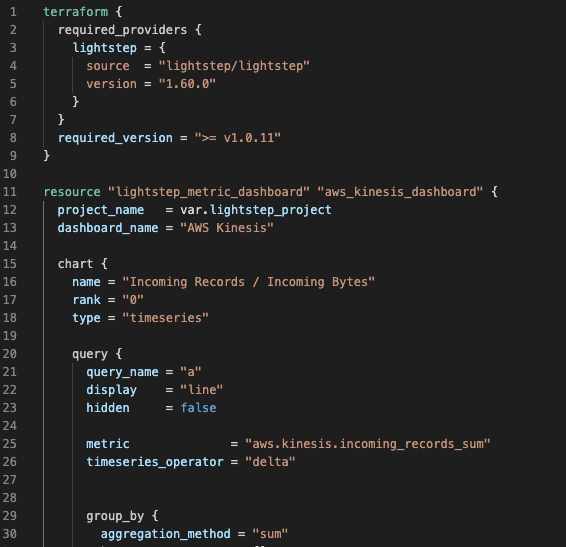Click line number 1 in the gutter
The width and height of the screenshot is (566, 547).
pos(13,12)
